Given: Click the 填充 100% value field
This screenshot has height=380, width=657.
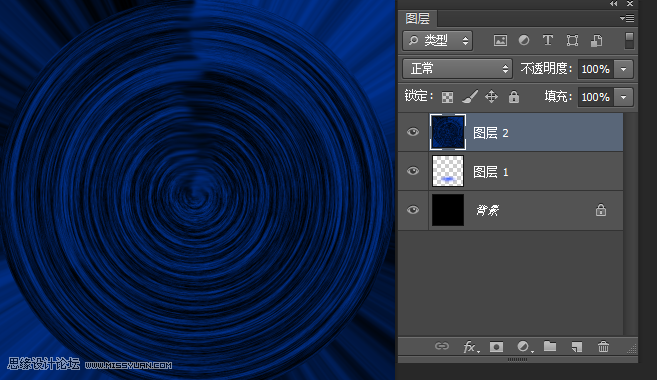Looking at the screenshot, I should click(595, 97).
